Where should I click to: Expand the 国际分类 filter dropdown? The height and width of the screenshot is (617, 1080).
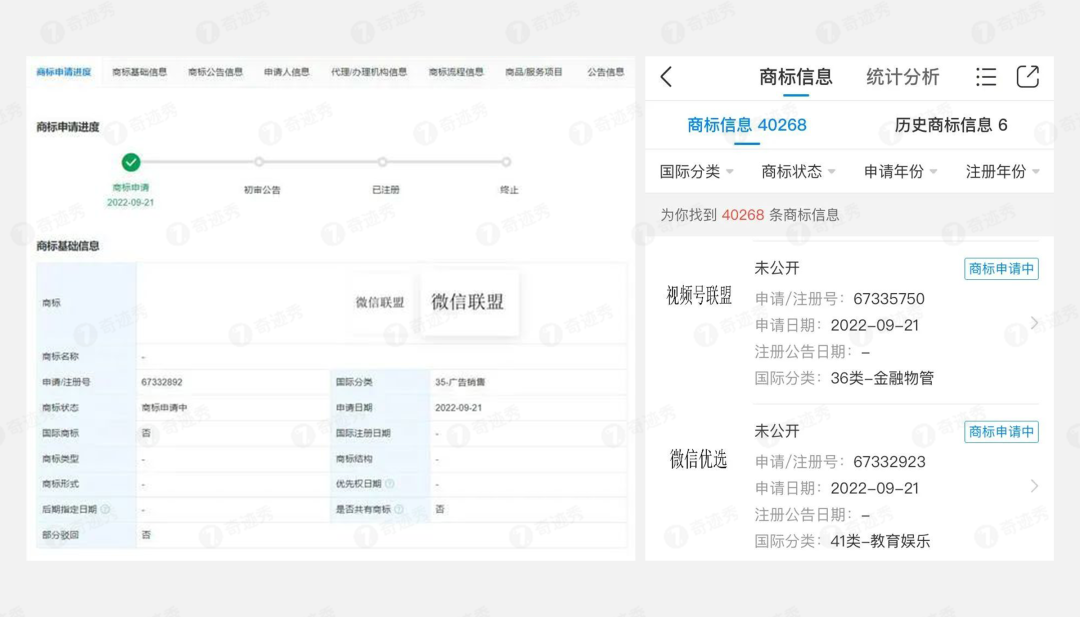(696, 171)
